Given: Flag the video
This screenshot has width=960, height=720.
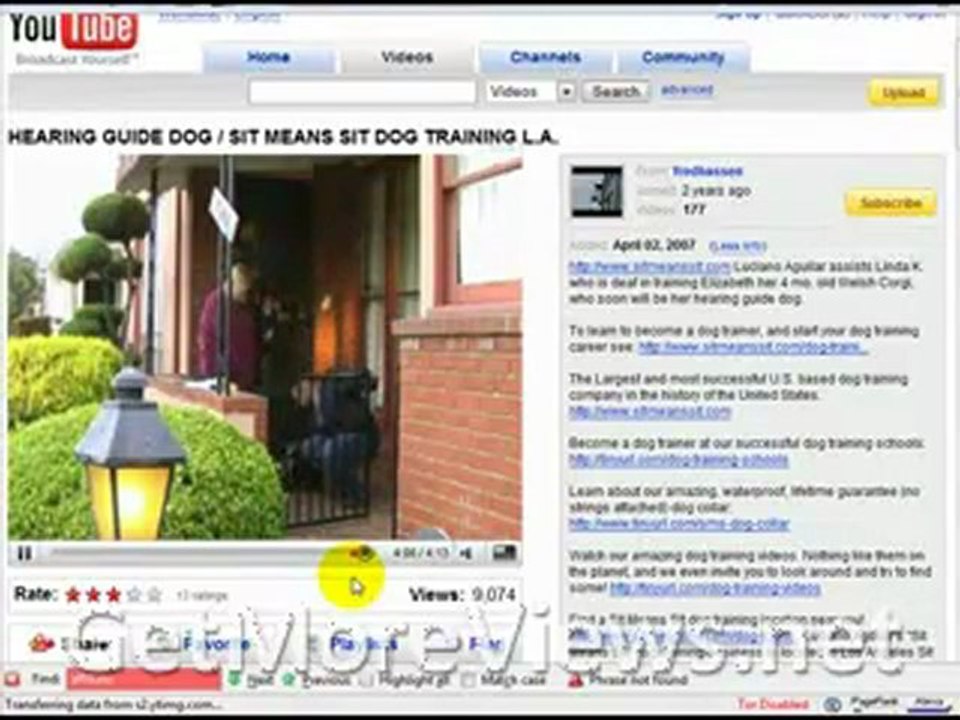Looking at the screenshot, I should point(487,643).
